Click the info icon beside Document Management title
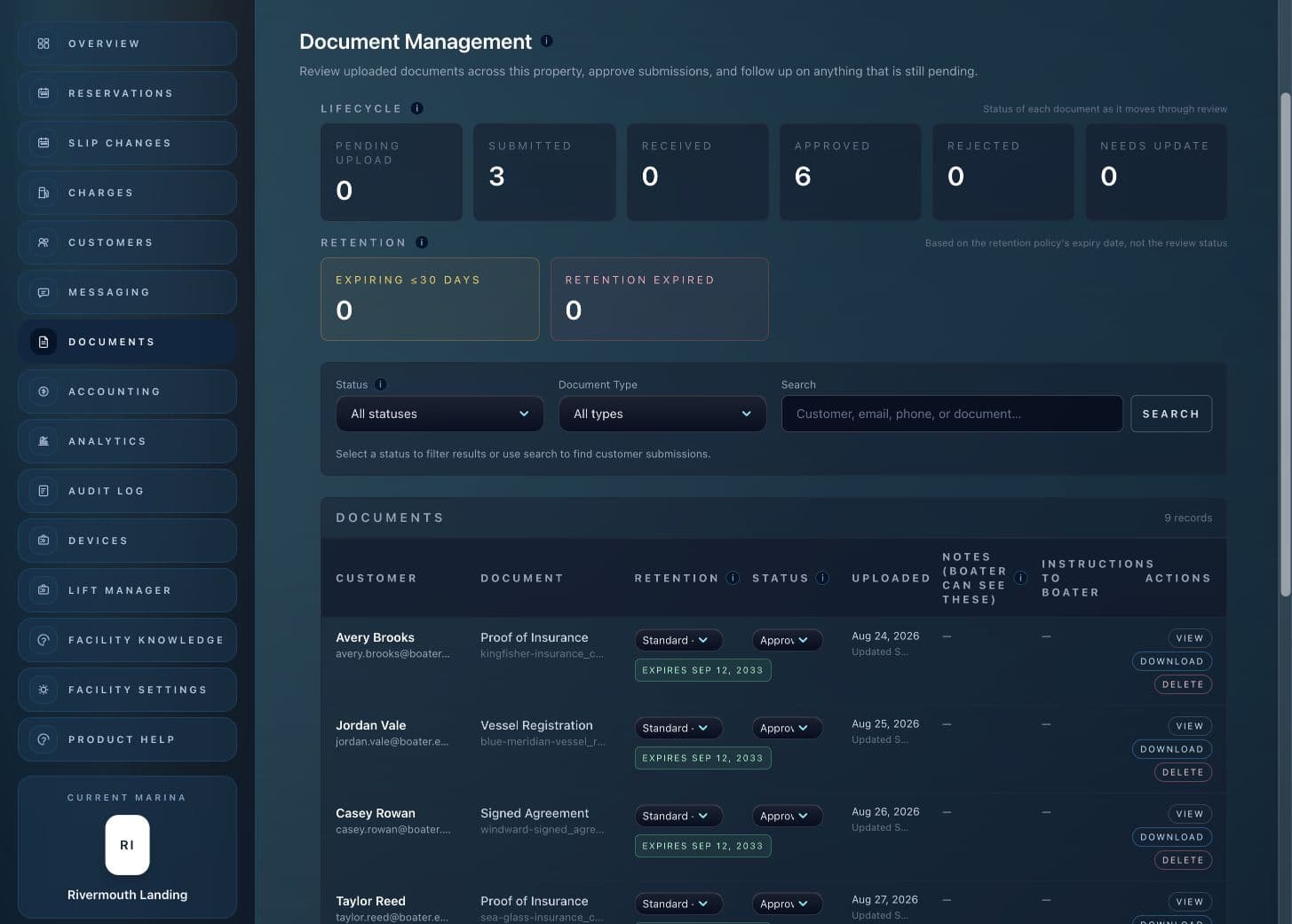The image size is (1292, 924). [x=547, y=41]
